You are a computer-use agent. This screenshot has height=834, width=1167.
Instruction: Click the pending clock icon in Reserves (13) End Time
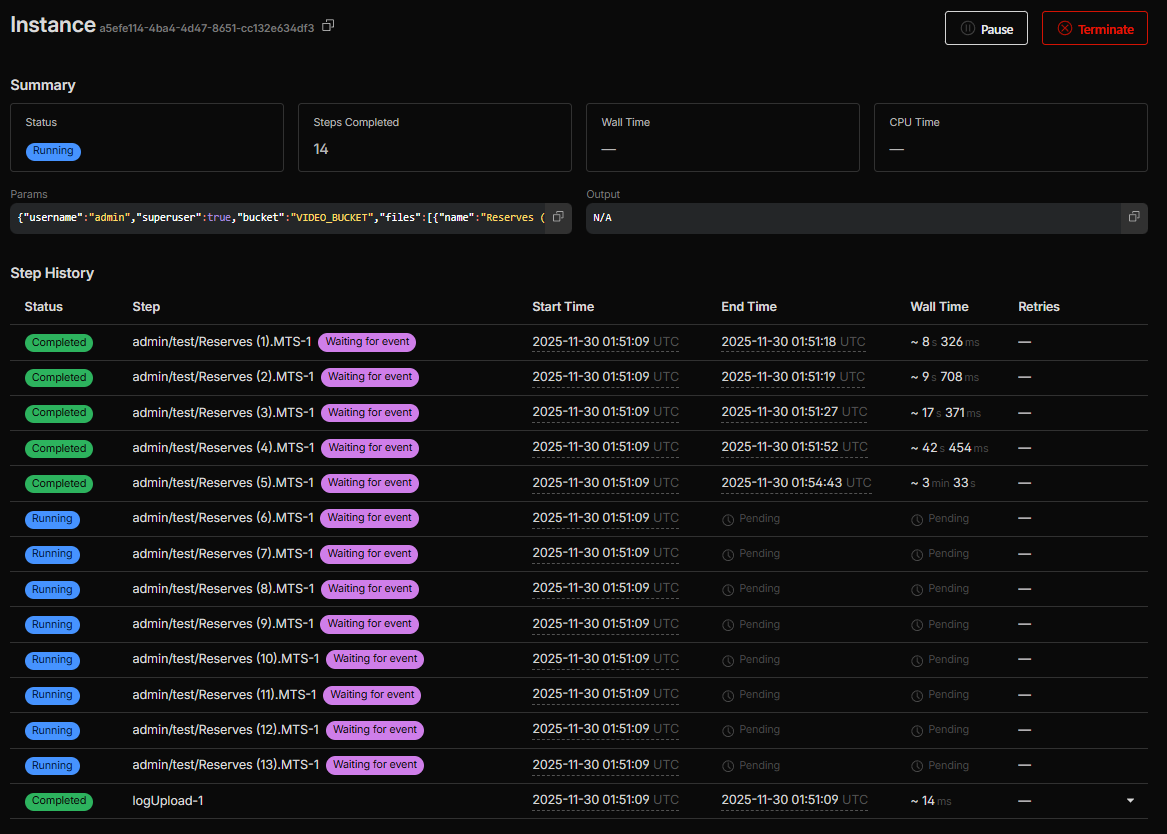(x=728, y=766)
